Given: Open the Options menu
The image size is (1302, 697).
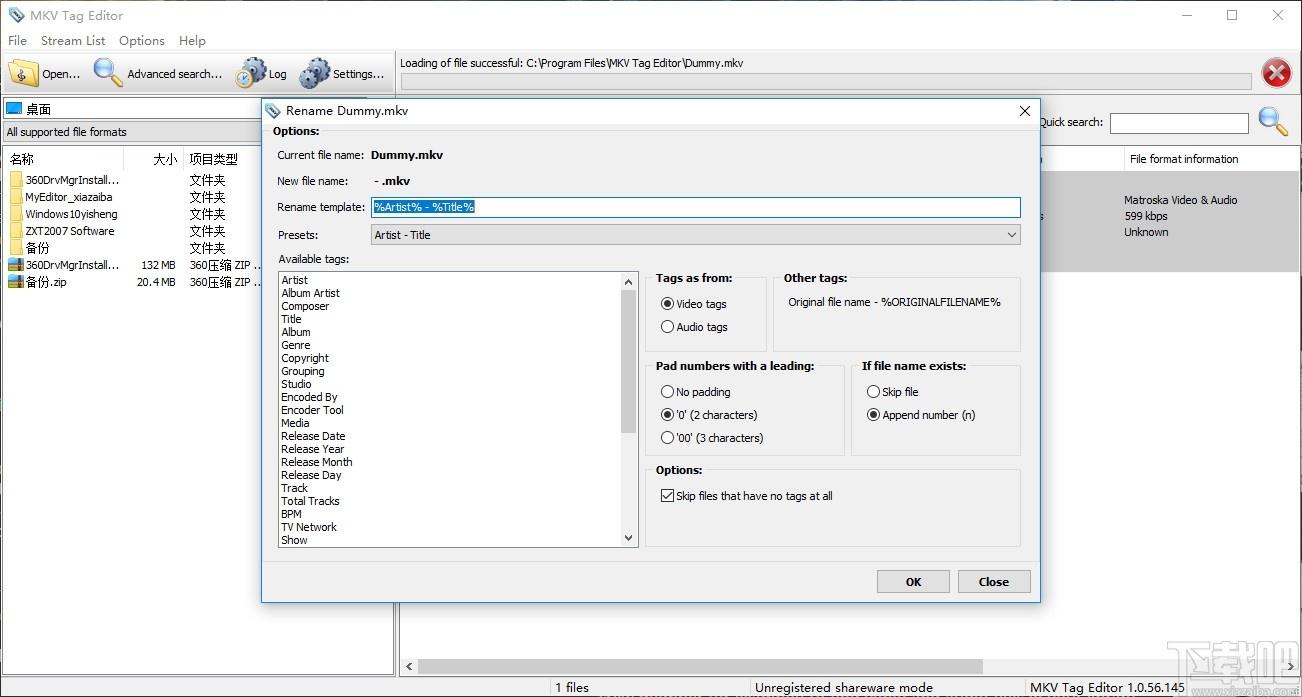Looking at the screenshot, I should pyautogui.click(x=142, y=41).
